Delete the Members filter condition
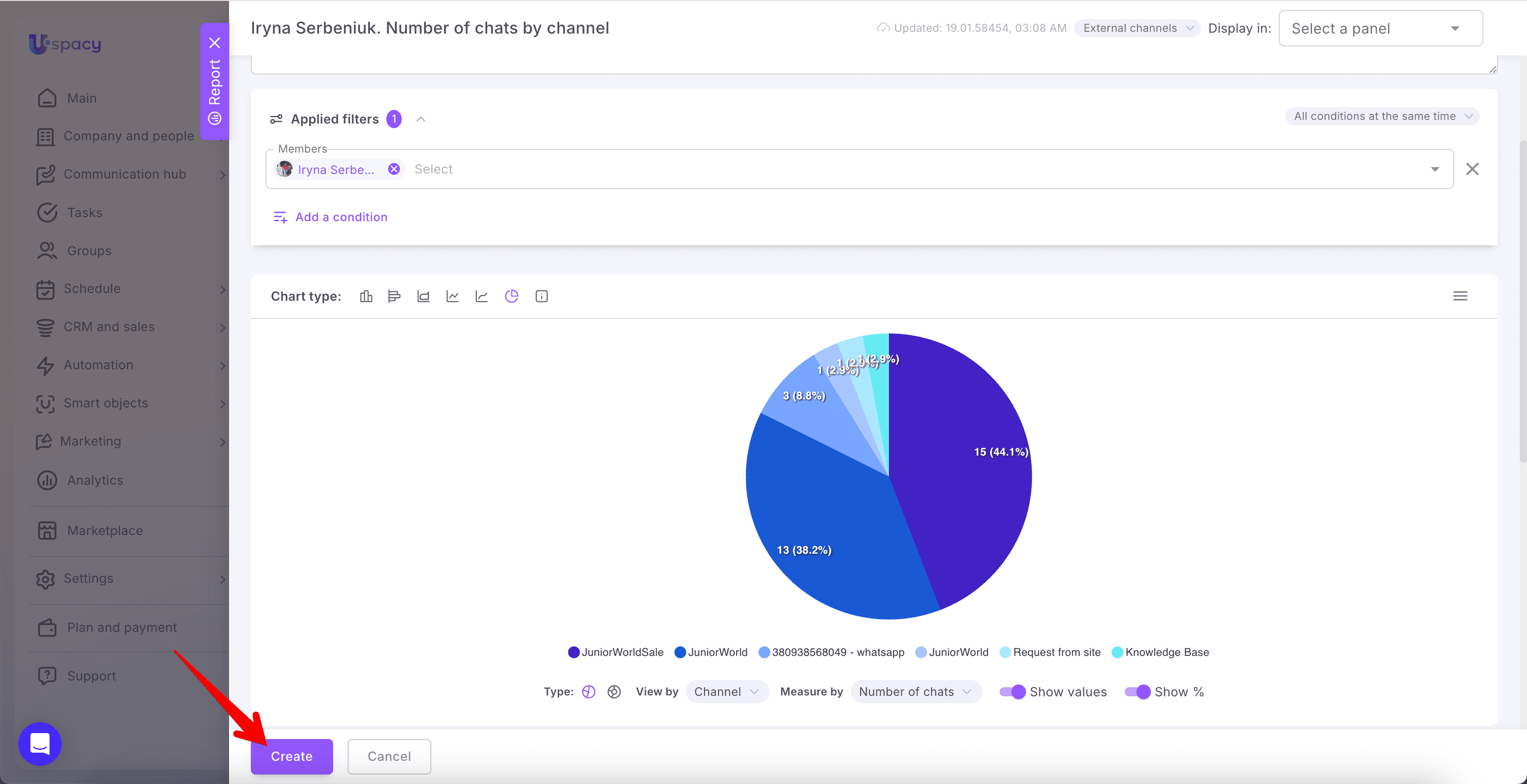Viewport: 1527px width, 784px height. click(x=1472, y=169)
